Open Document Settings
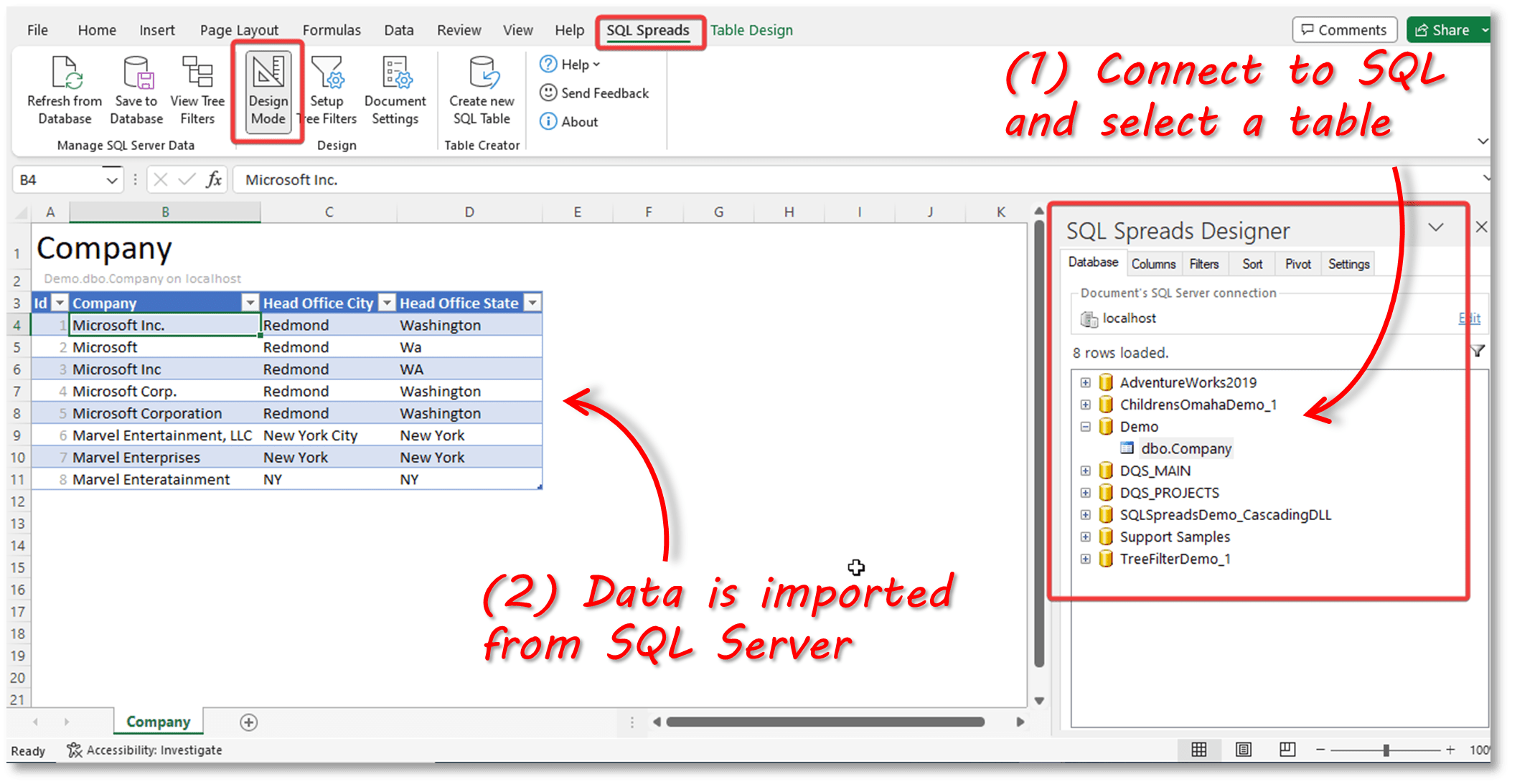The width and height of the screenshot is (1540, 784). [x=395, y=90]
